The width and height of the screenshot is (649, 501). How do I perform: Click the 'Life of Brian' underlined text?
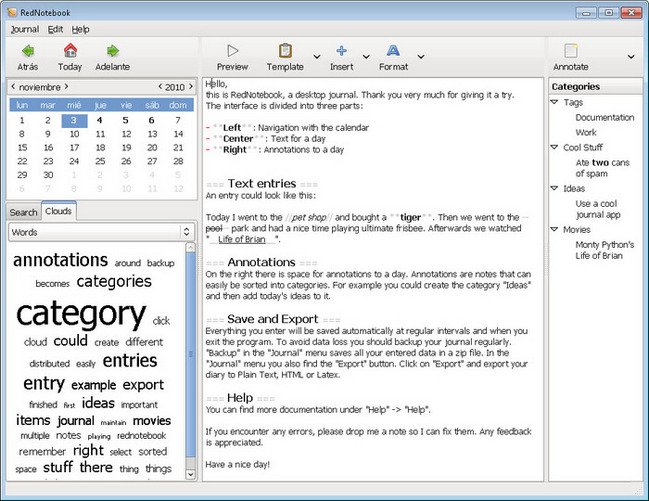pyautogui.click(x=242, y=239)
